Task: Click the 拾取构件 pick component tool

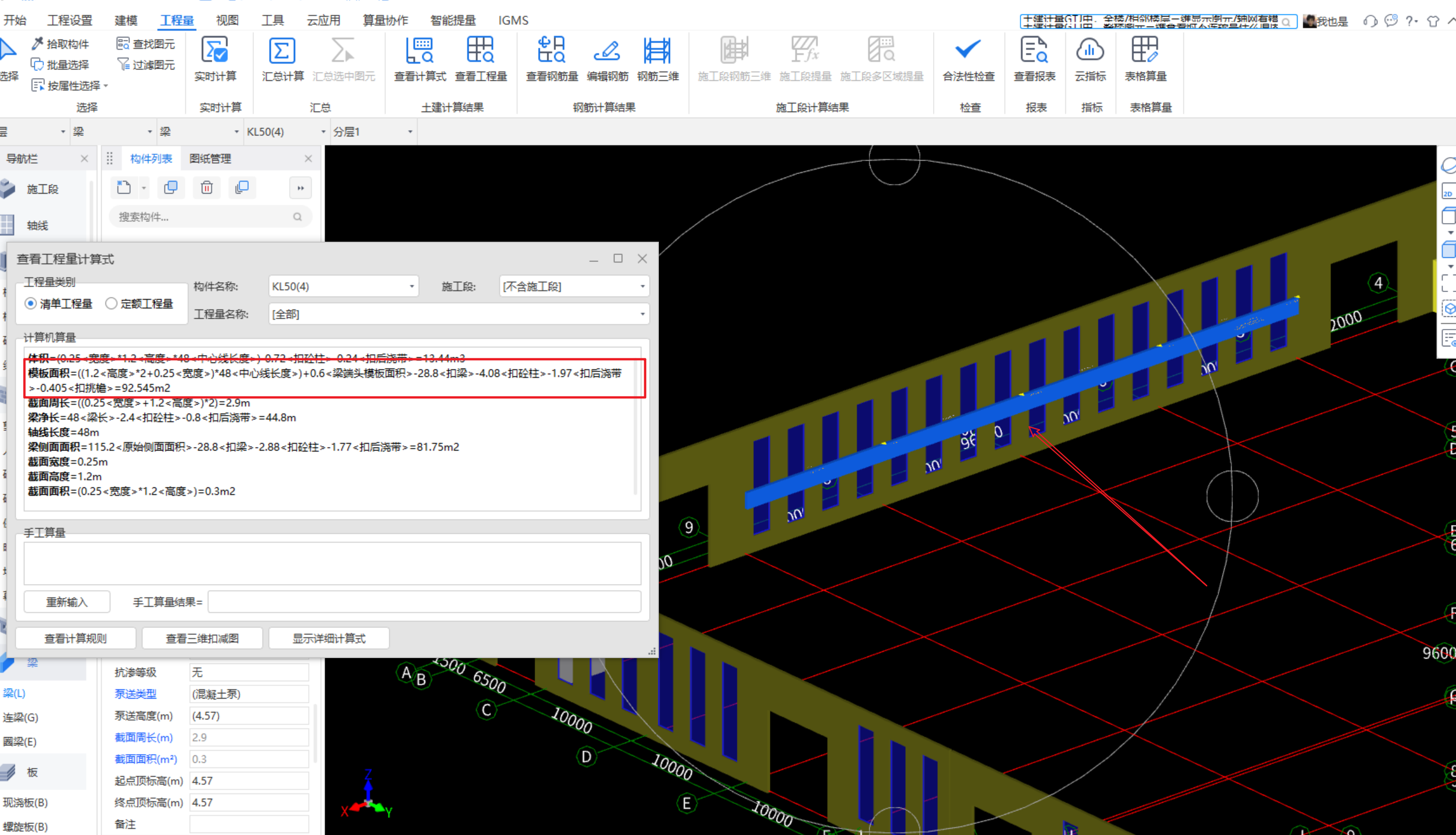Action: click(x=60, y=44)
